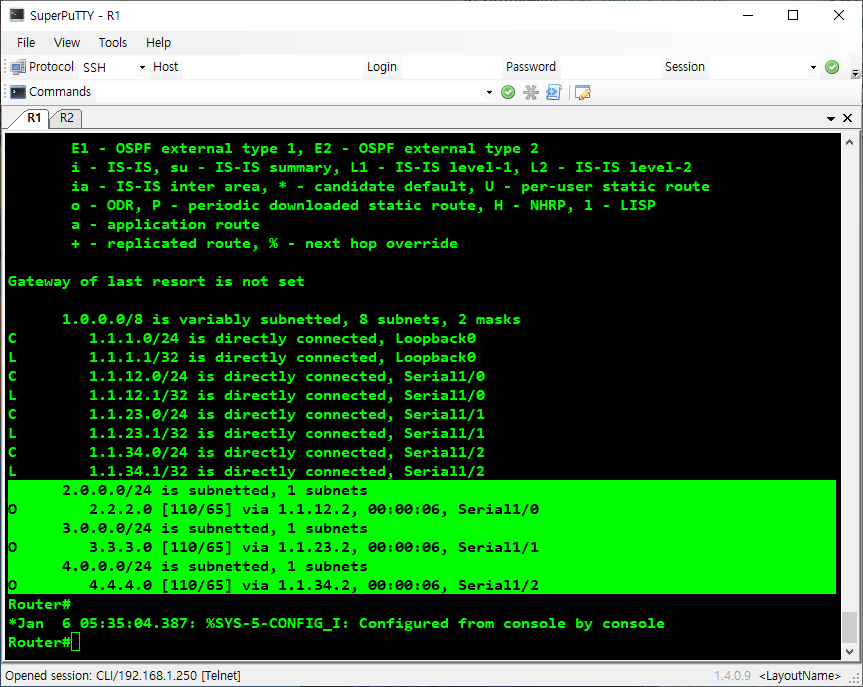Click the gray asterisk mask icon

pos(531,92)
